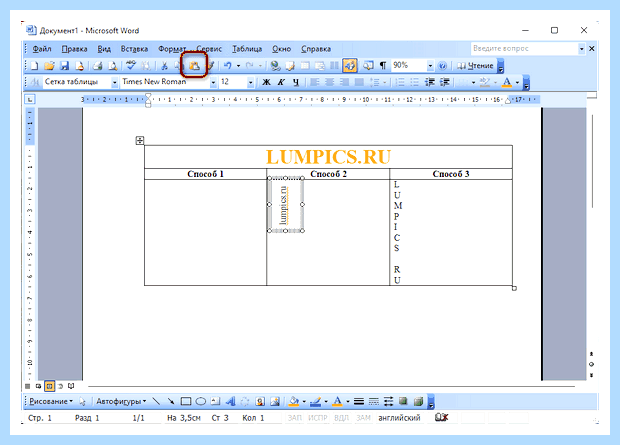Open the Рисование drawing menu
The image size is (620, 445).
click(x=51, y=401)
